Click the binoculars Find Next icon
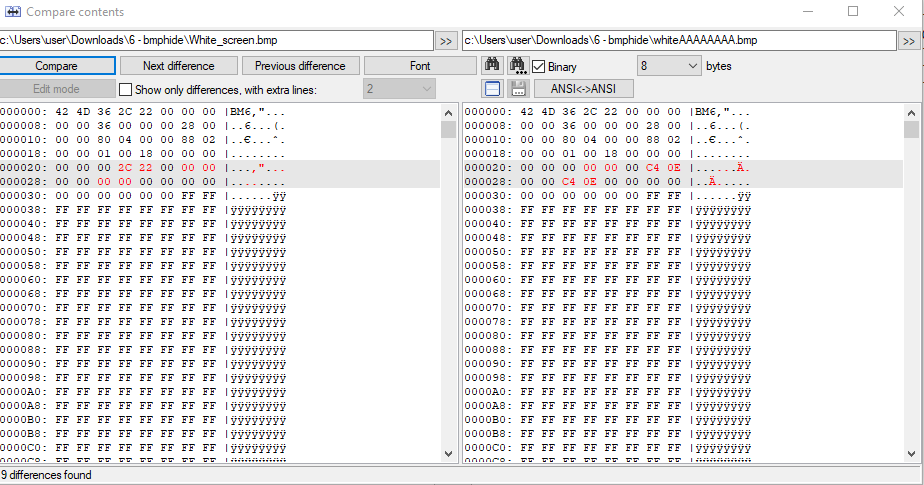Image resolution: width=924 pixels, height=485 pixels. coord(518,65)
